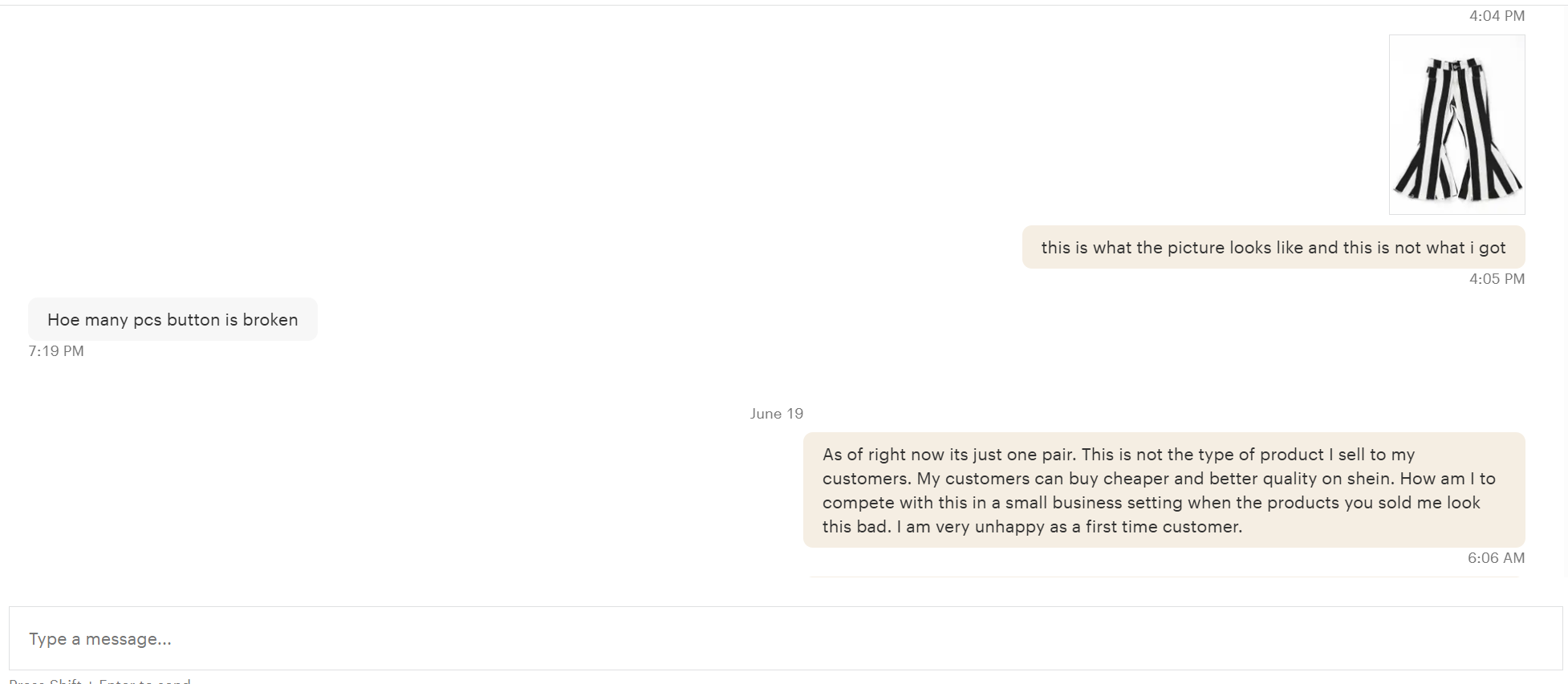The image size is (1568, 684).
Task: Click the 7:19 PM timestamp
Action: click(x=56, y=351)
